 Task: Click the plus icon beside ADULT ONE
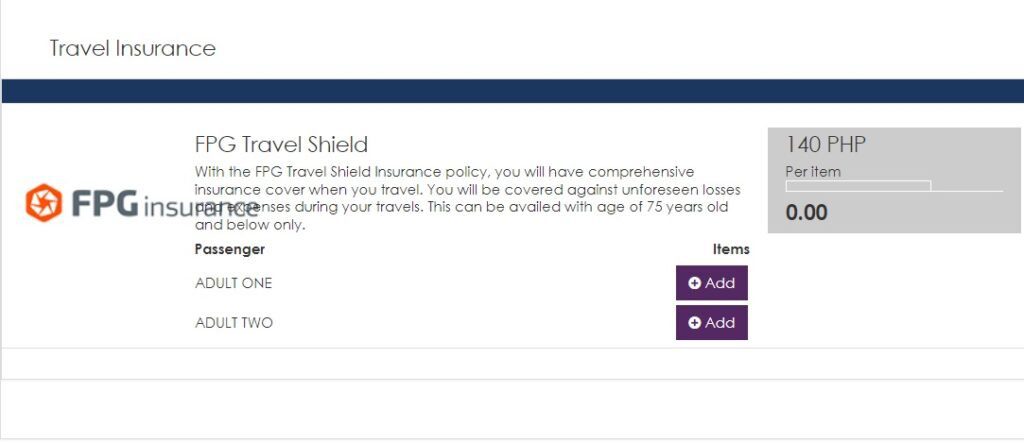(x=695, y=283)
